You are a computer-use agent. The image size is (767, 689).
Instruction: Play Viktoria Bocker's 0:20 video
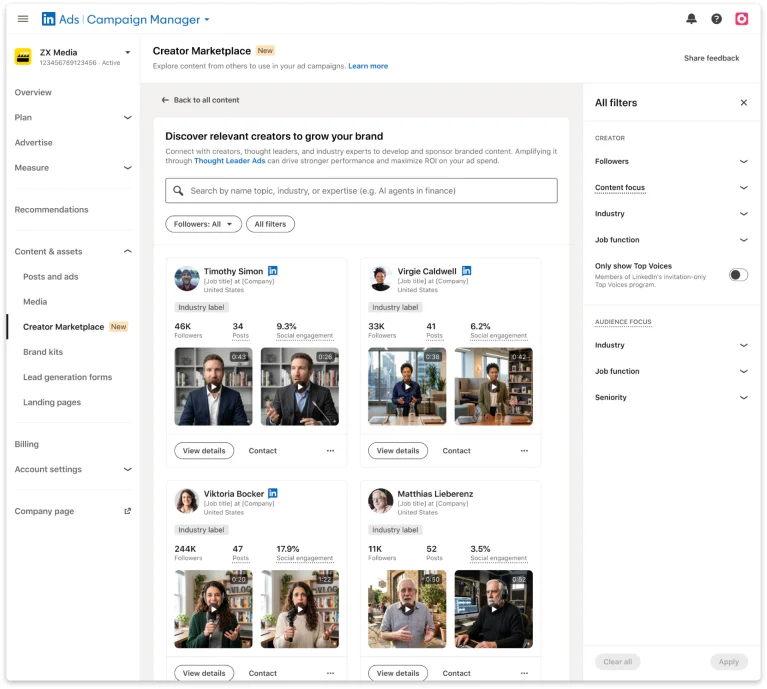tap(213, 609)
